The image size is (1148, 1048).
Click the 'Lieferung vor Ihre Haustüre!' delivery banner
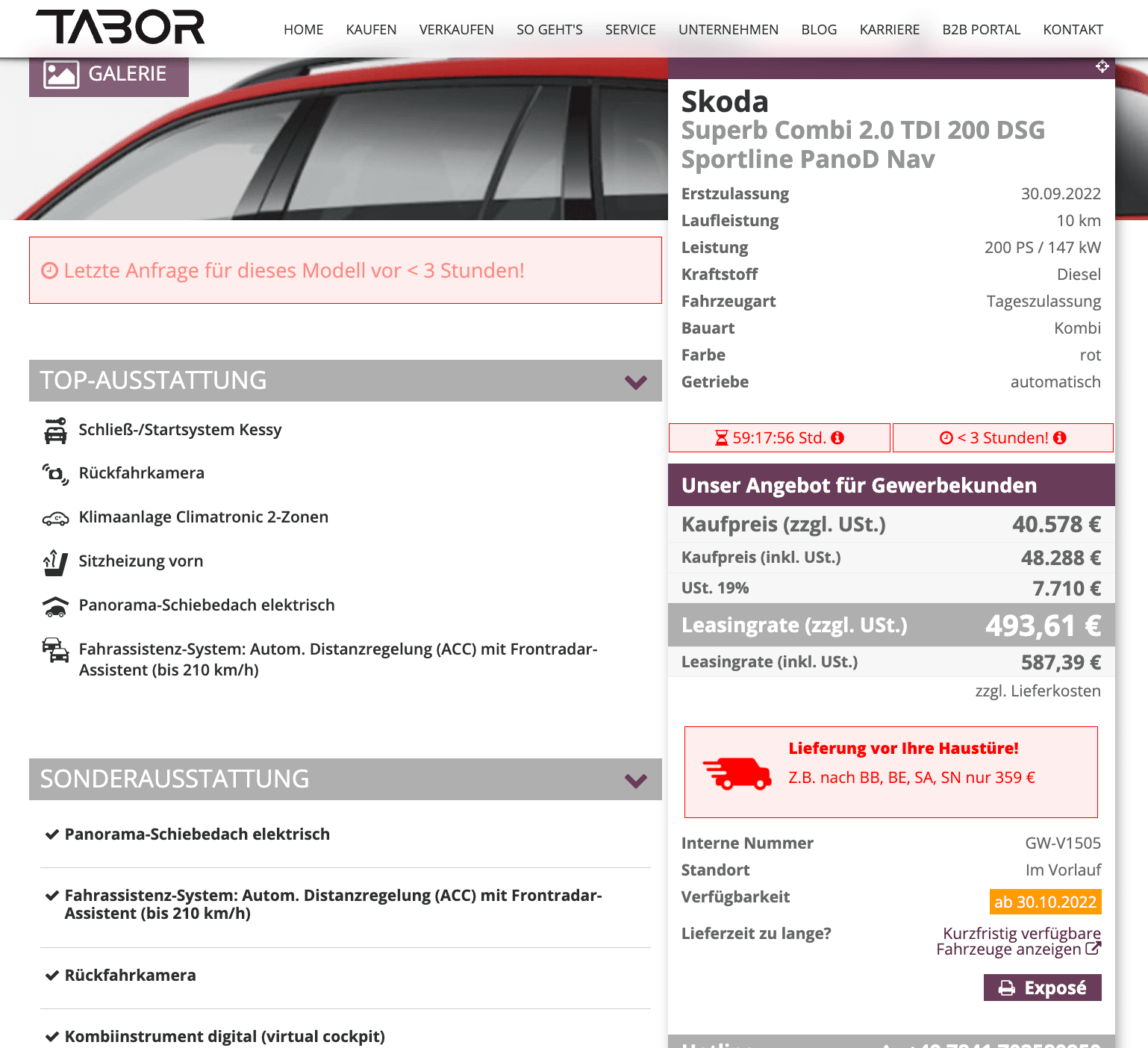pyautogui.click(x=890, y=772)
